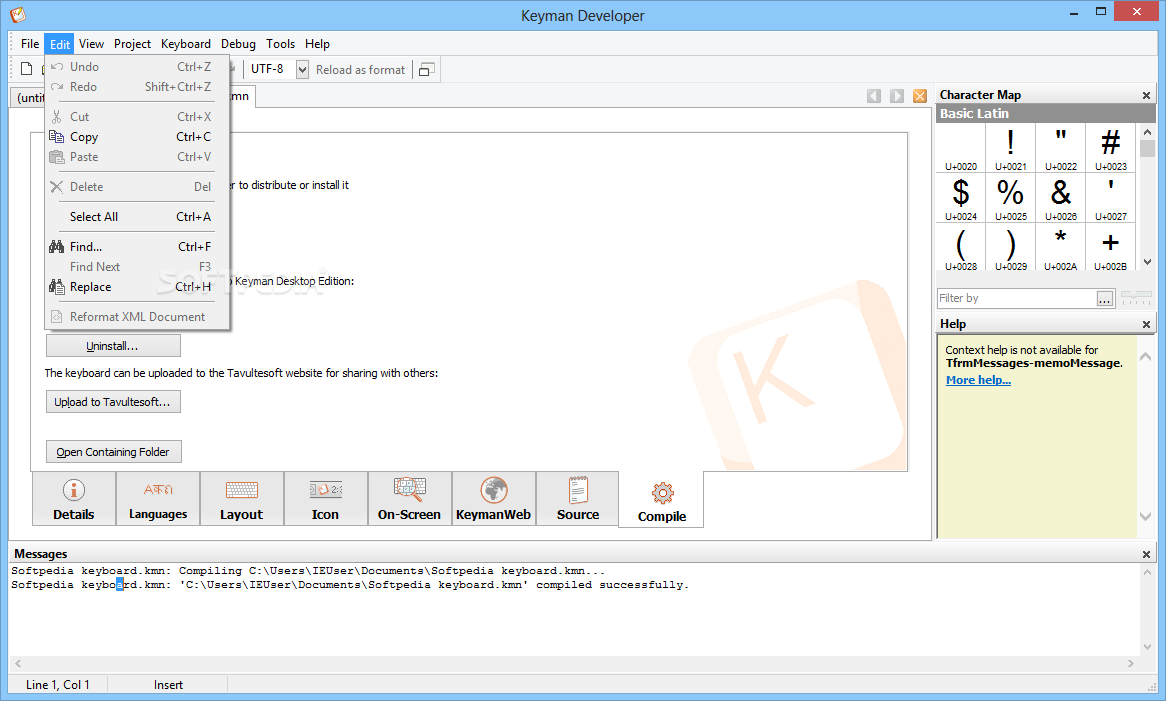Select the percent character U+0025
The width and height of the screenshot is (1166, 701).
click(x=1011, y=198)
